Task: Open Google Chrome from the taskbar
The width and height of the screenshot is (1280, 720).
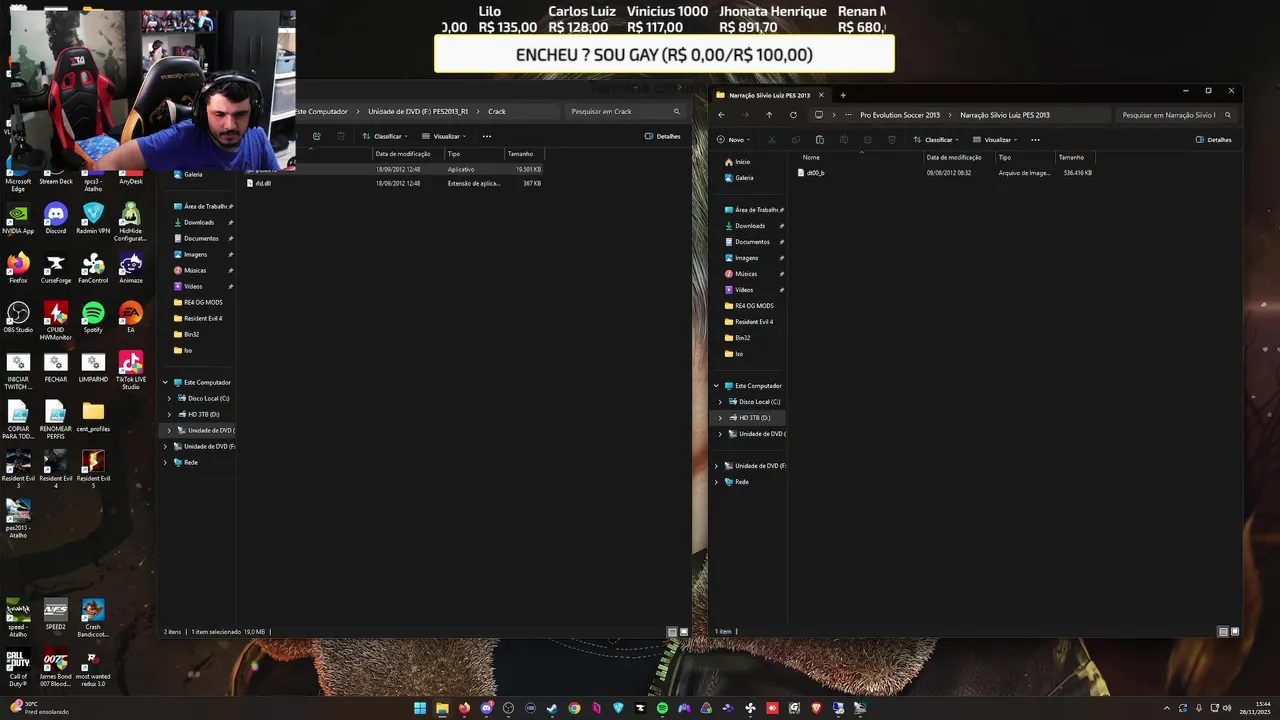Action: click(x=574, y=708)
